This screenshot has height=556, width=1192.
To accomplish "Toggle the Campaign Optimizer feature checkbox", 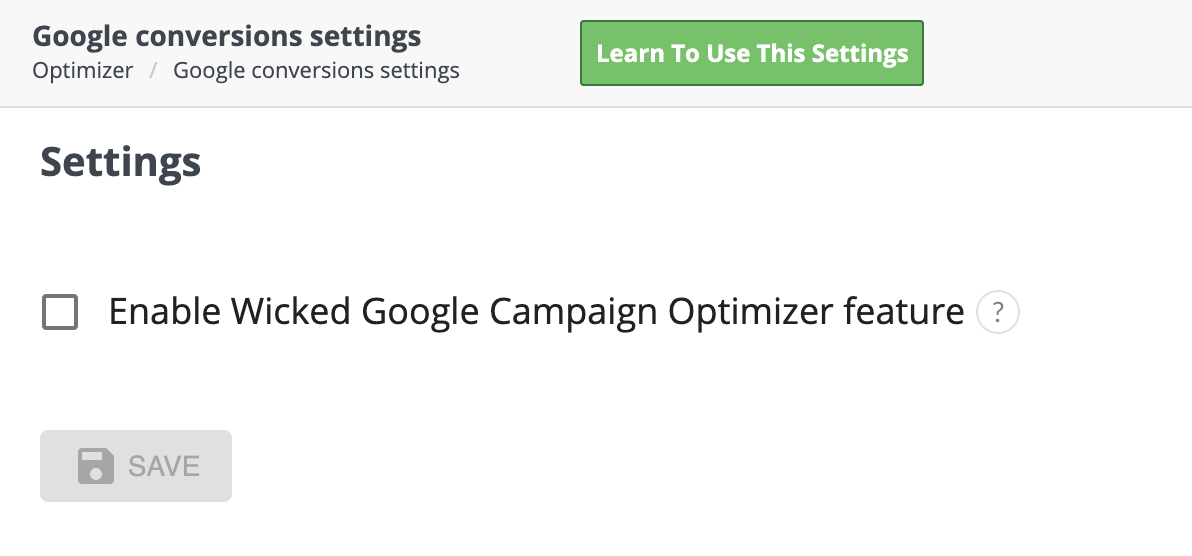I will pyautogui.click(x=60, y=312).
